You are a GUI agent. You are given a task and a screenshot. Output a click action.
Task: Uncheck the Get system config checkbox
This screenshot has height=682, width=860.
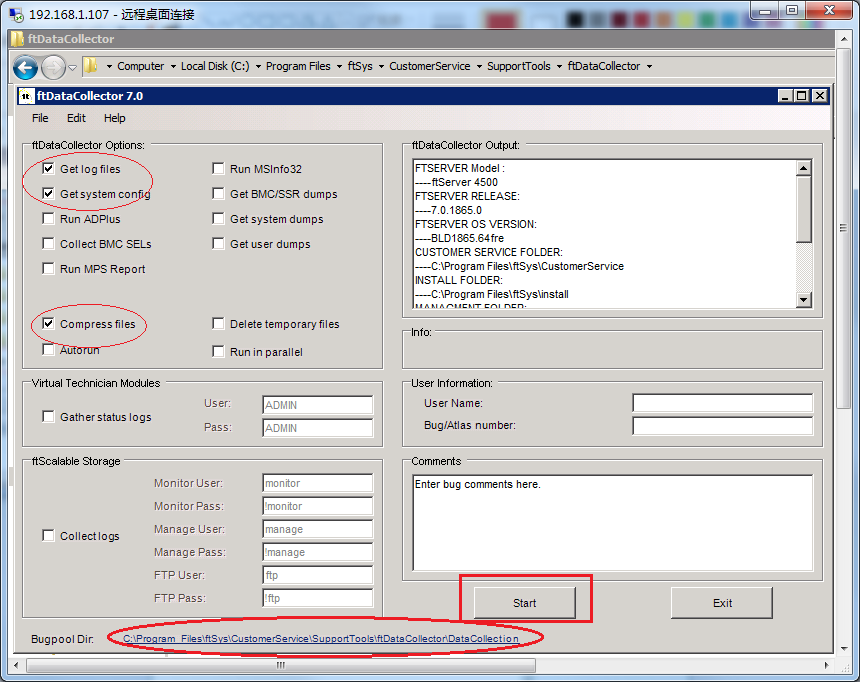[x=48, y=193]
